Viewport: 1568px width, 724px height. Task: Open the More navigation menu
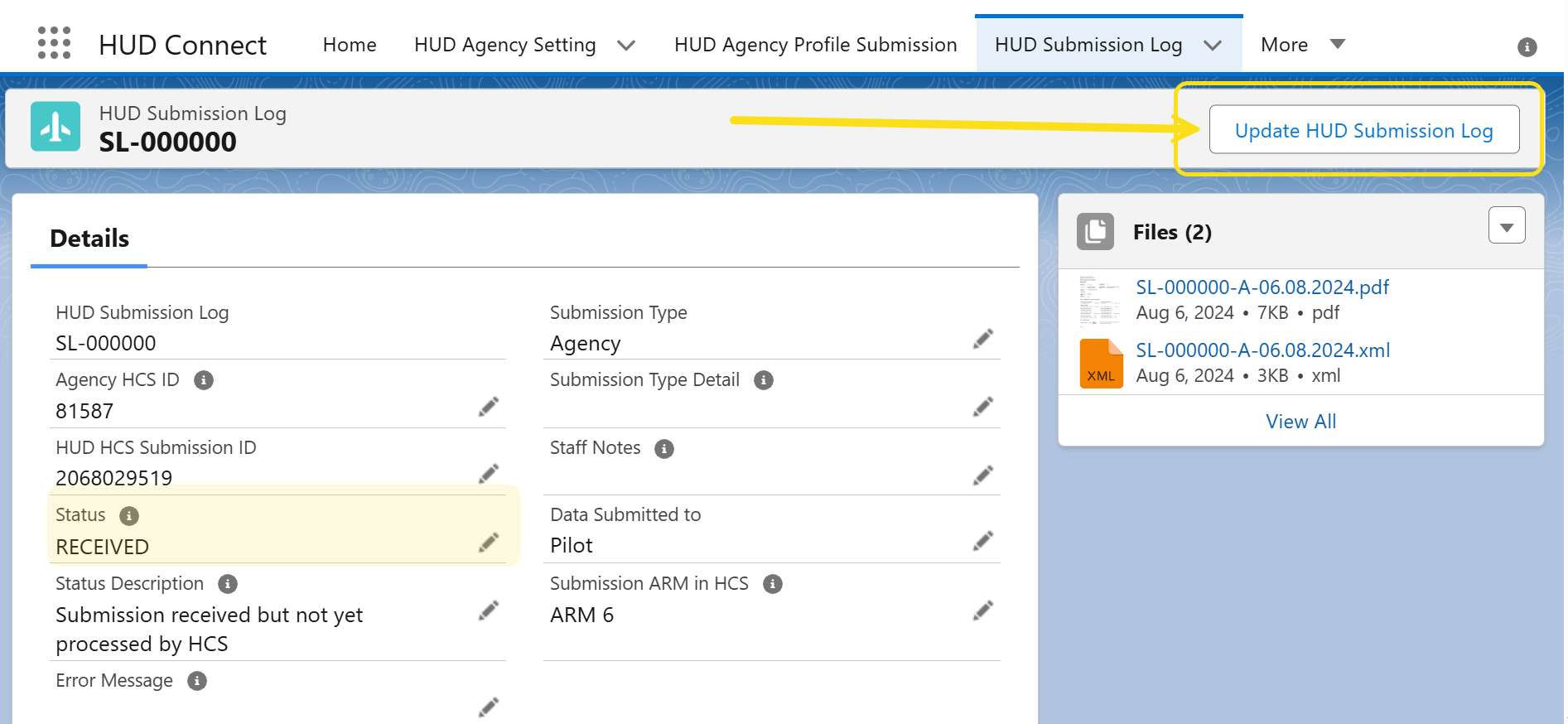tap(1302, 45)
